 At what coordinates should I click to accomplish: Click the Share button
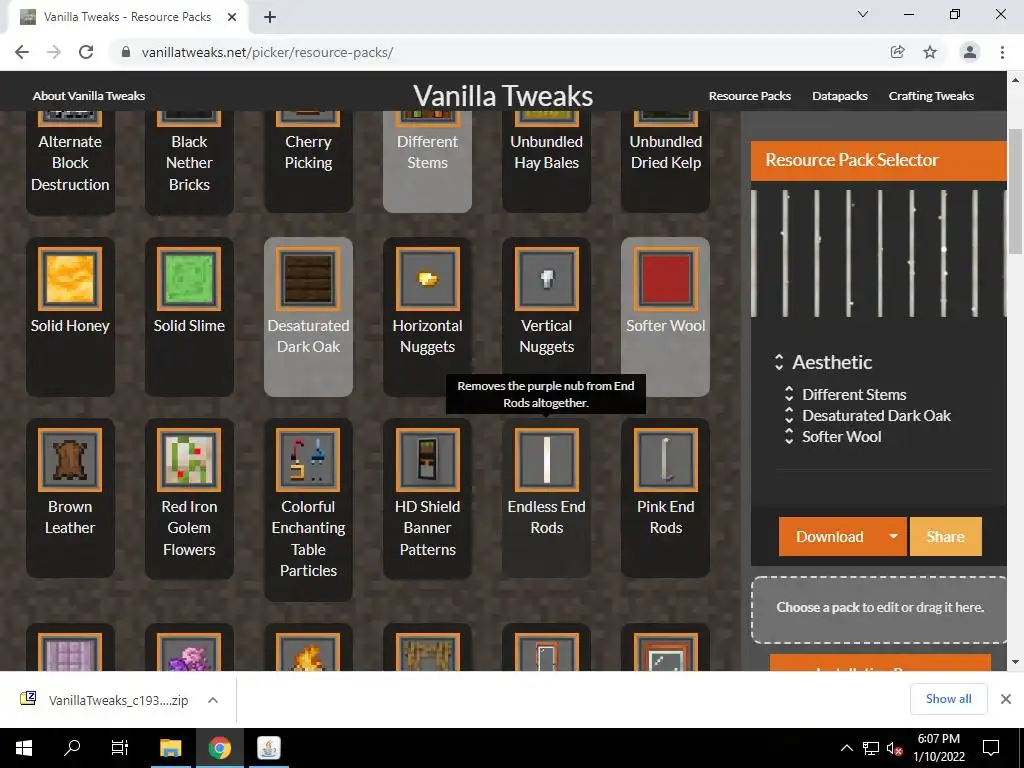945,536
